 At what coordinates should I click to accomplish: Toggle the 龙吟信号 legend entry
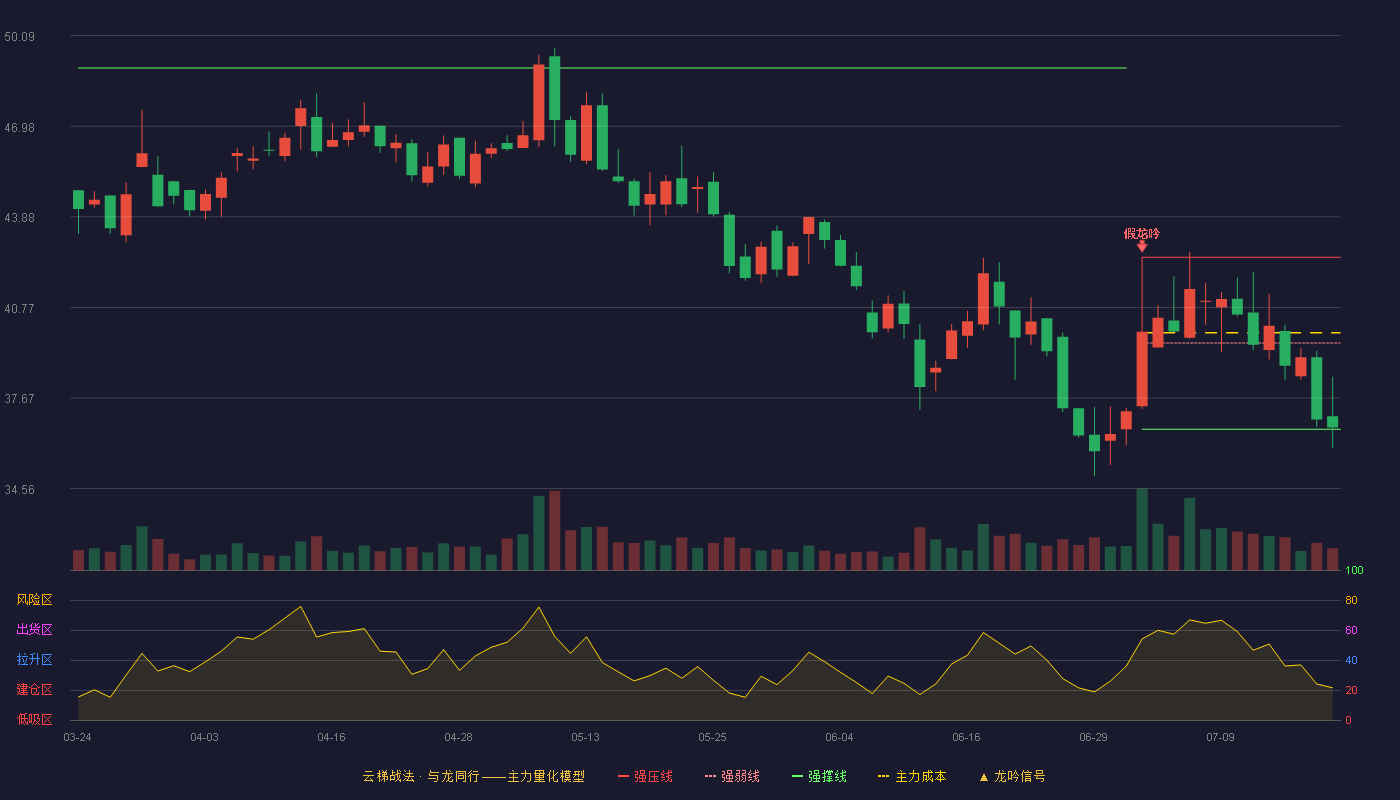pyautogui.click(x=1012, y=776)
